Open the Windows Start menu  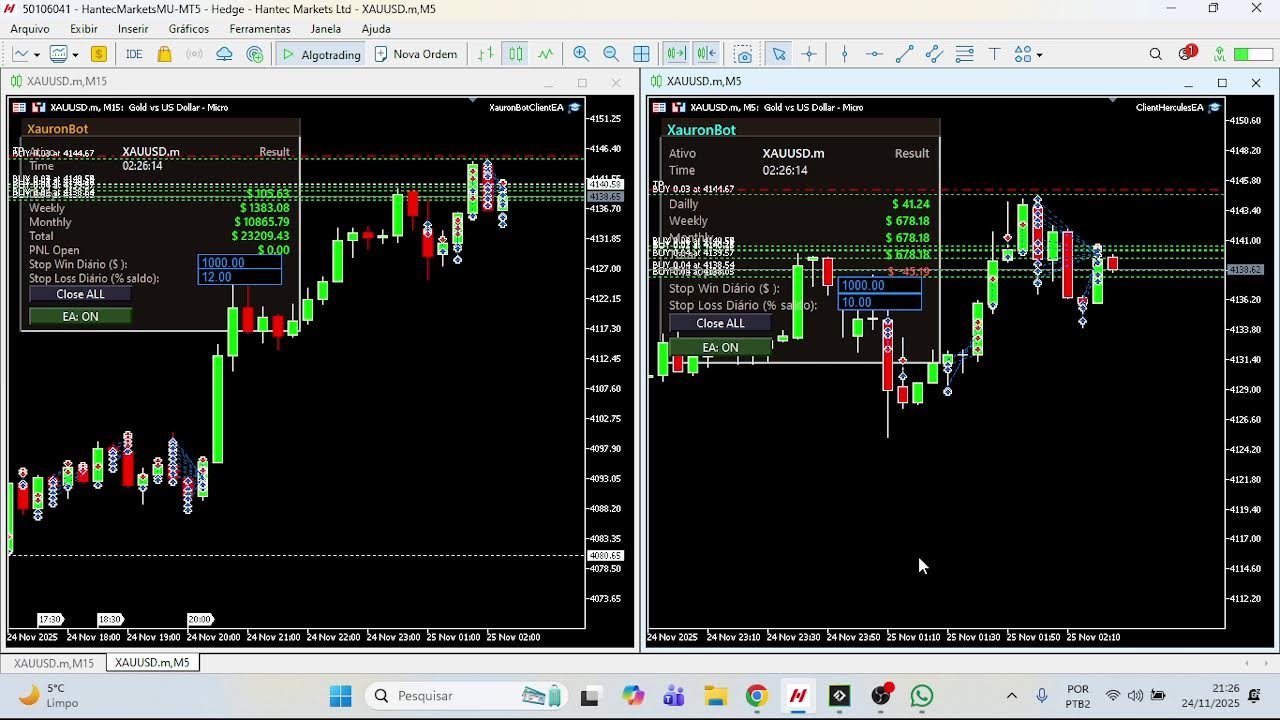click(x=340, y=695)
